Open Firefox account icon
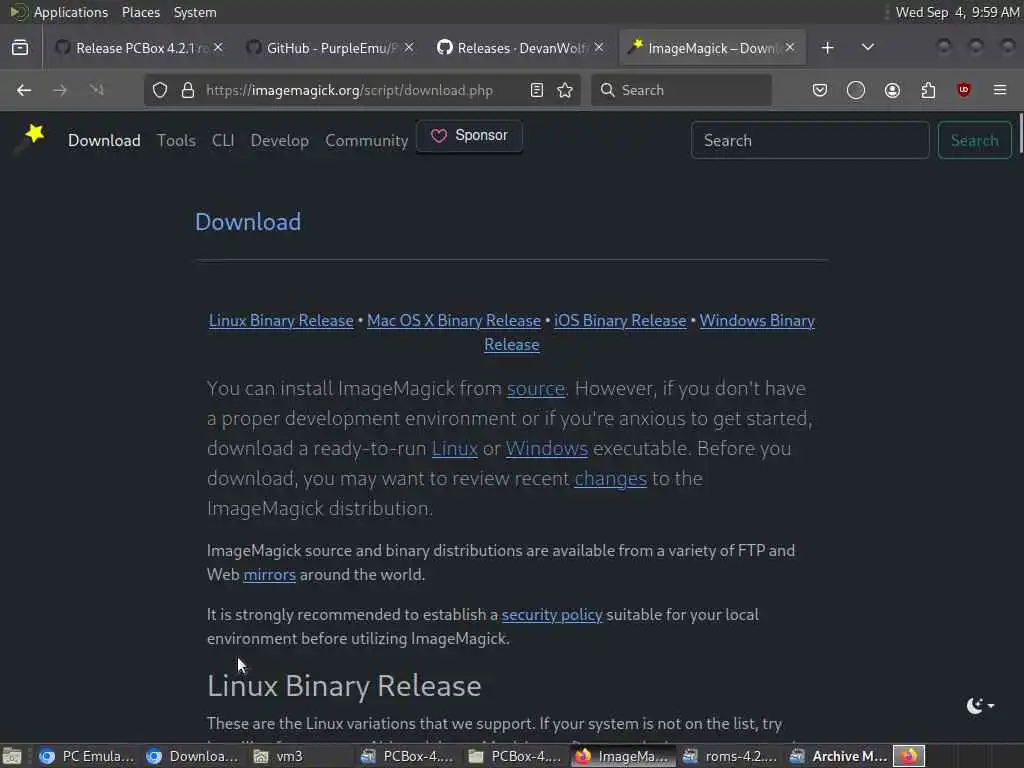The height and width of the screenshot is (768, 1024). pyautogui.click(x=892, y=90)
